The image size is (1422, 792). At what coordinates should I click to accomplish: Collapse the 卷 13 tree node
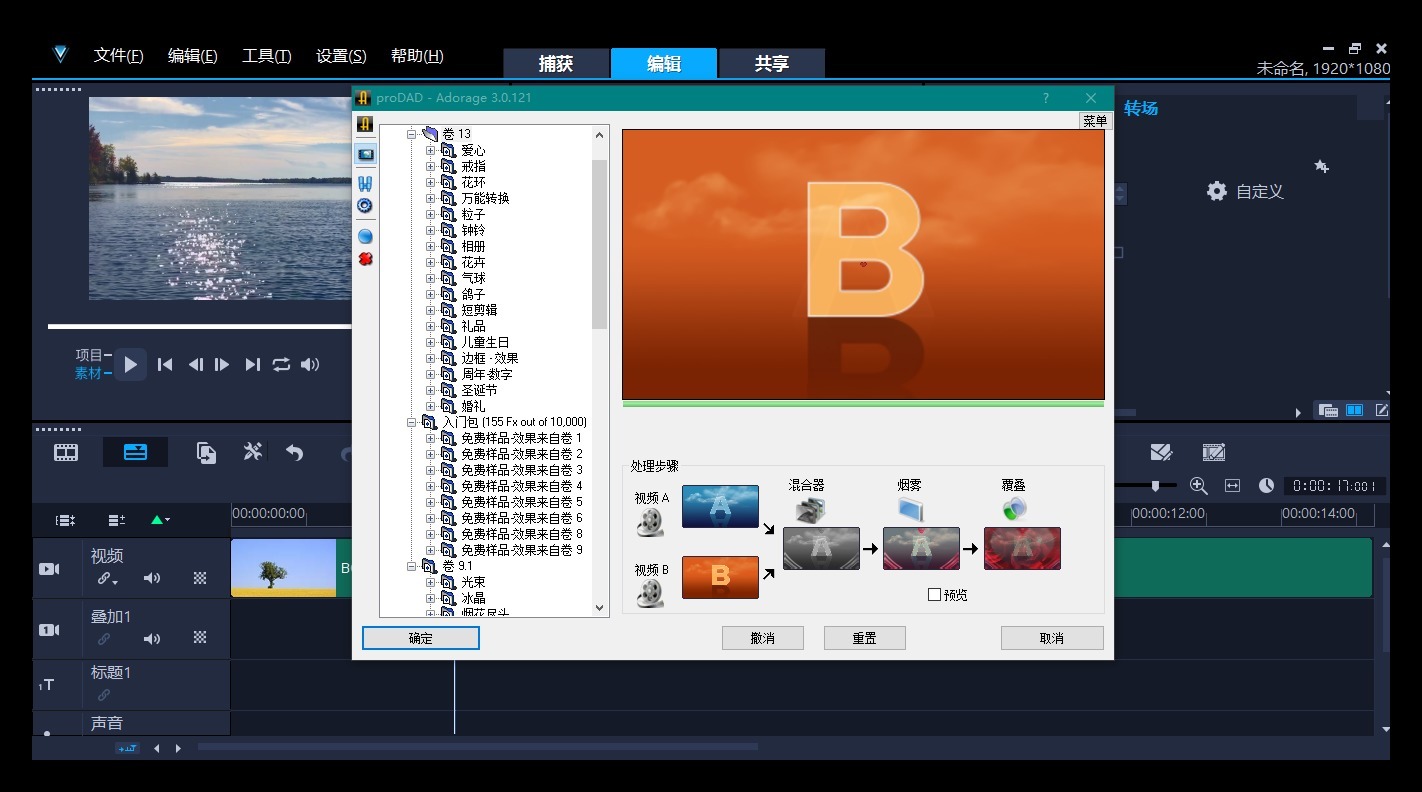click(x=412, y=134)
